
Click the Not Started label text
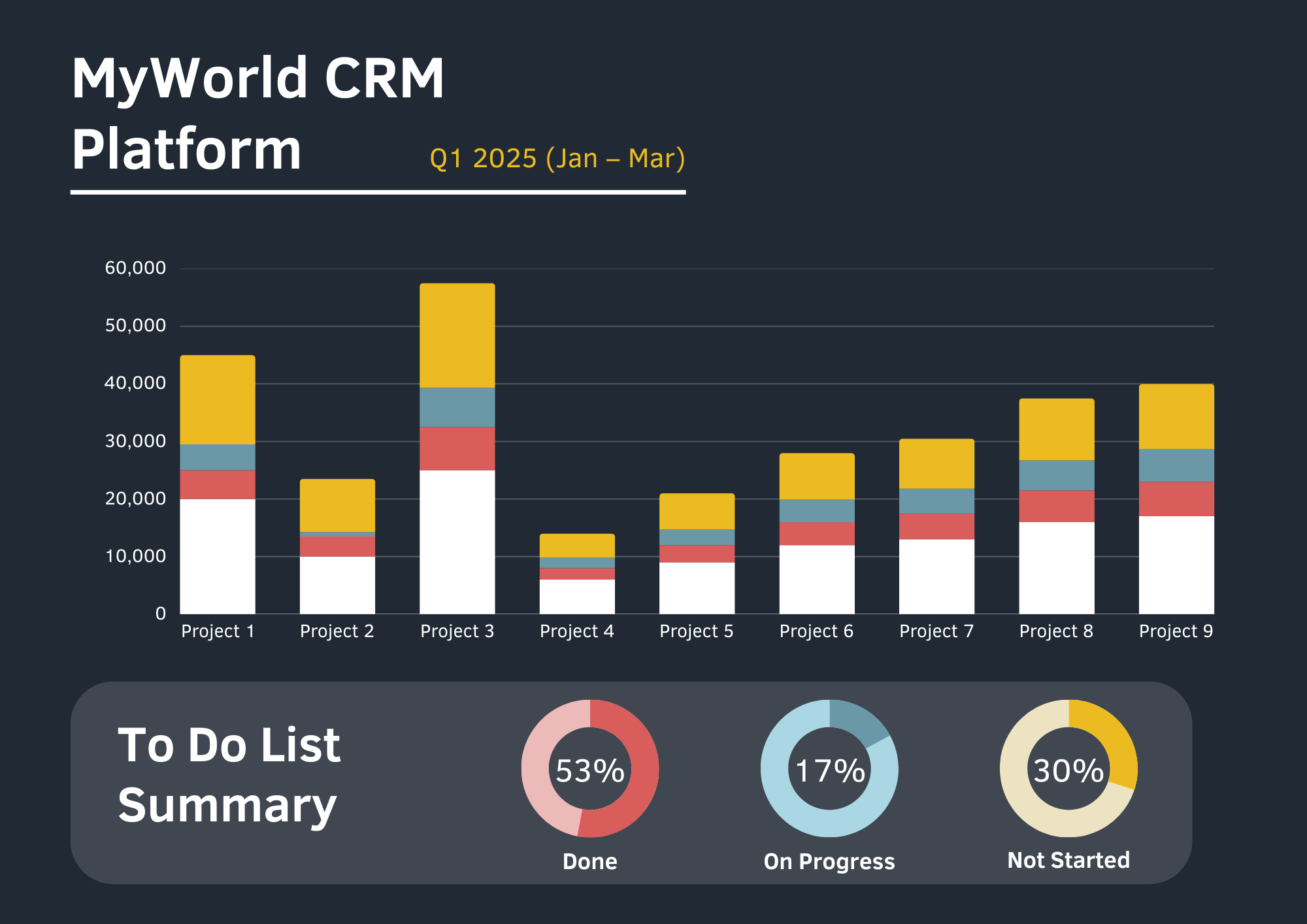coord(1068,860)
